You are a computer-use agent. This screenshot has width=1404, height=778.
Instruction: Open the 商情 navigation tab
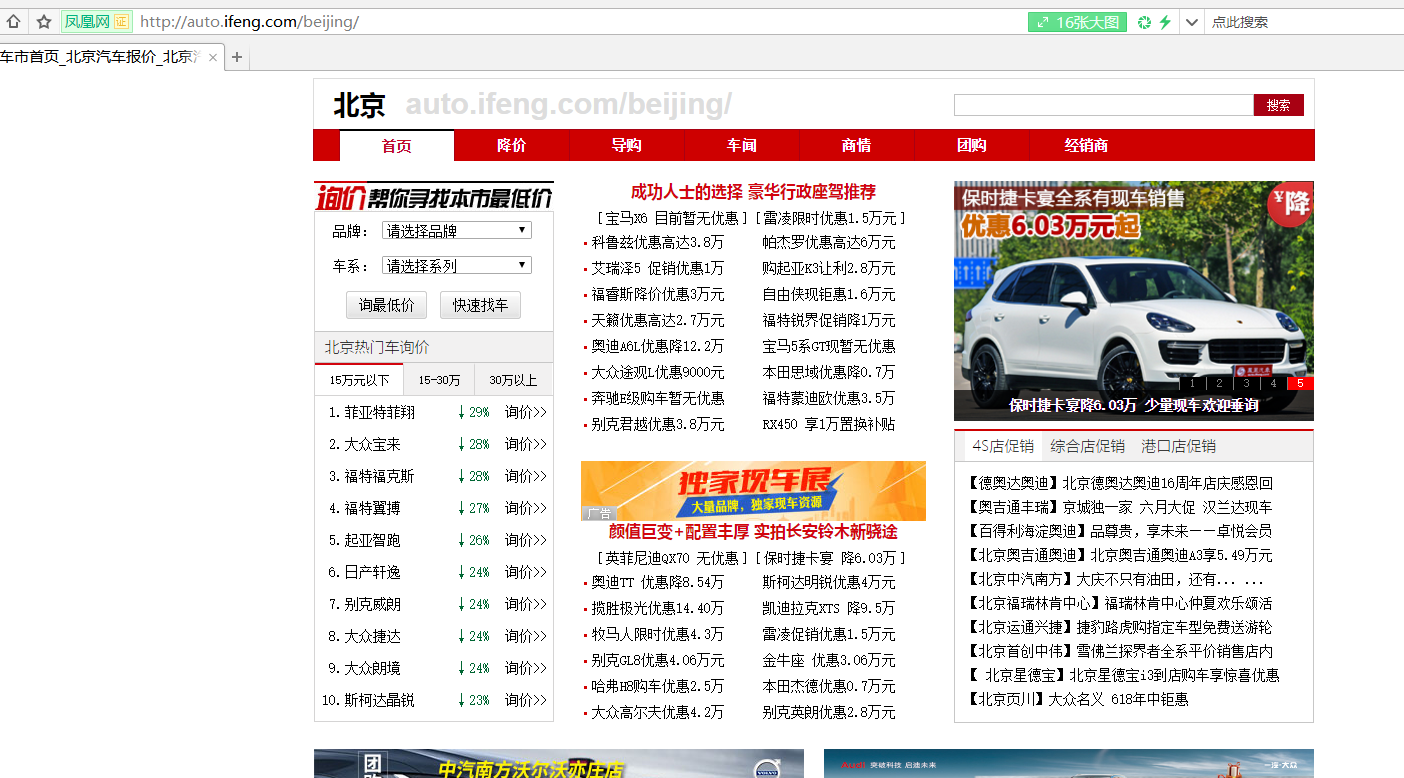tap(857, 146)
